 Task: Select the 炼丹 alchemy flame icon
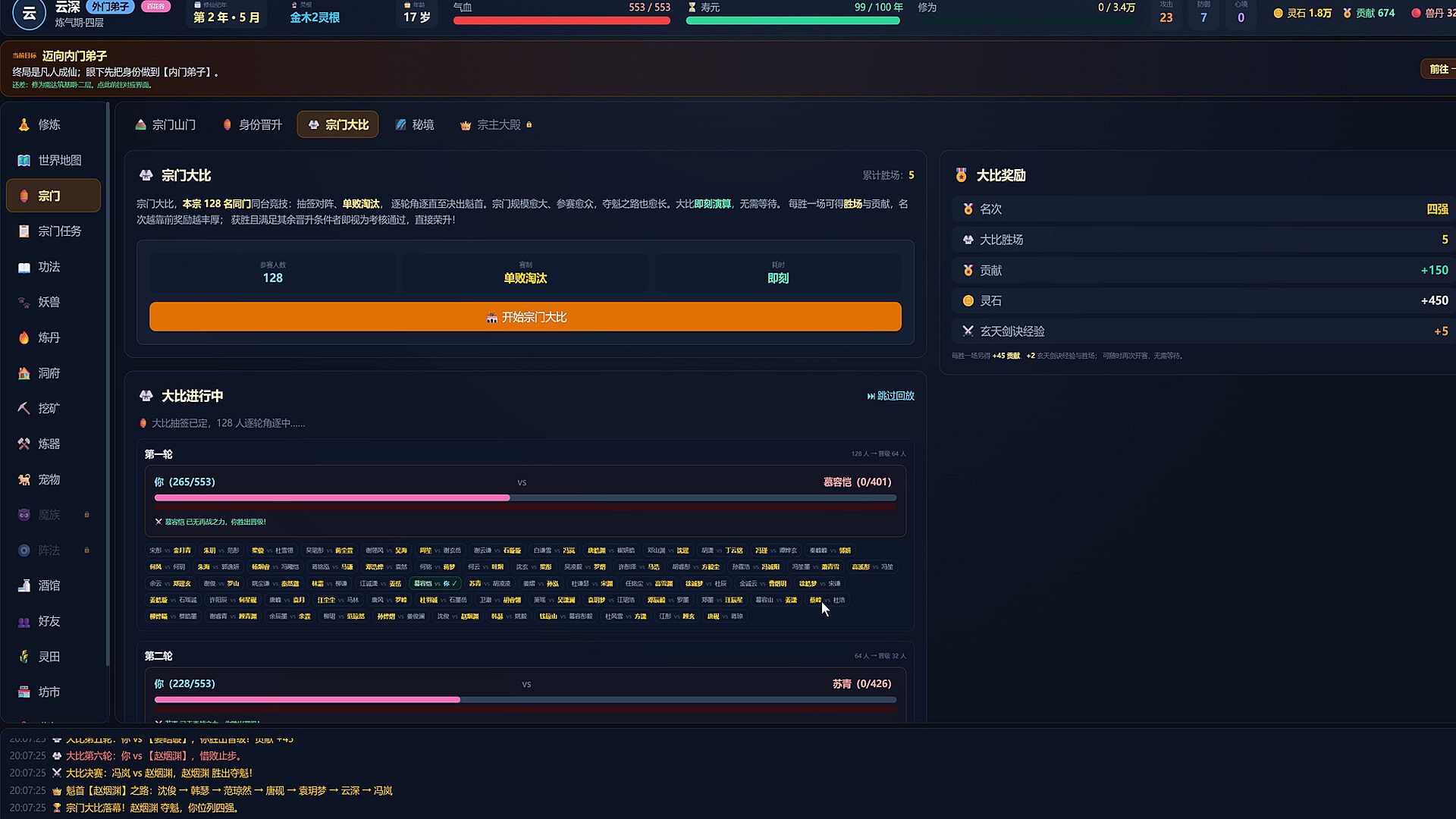point(24,337)
